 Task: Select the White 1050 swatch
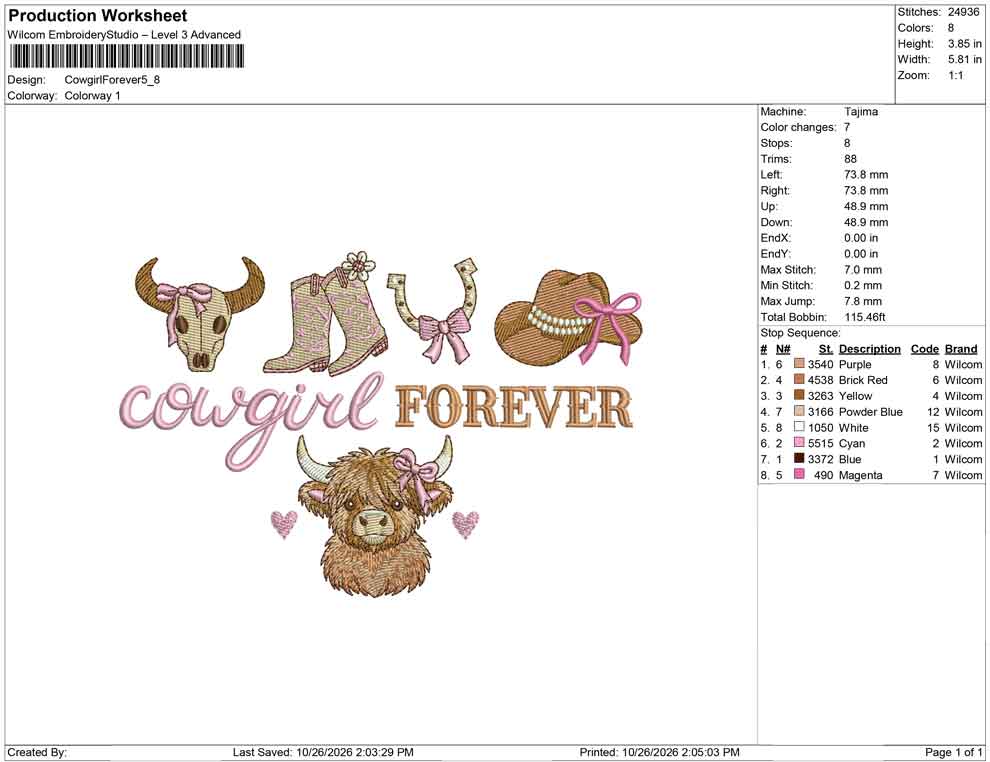799,427
